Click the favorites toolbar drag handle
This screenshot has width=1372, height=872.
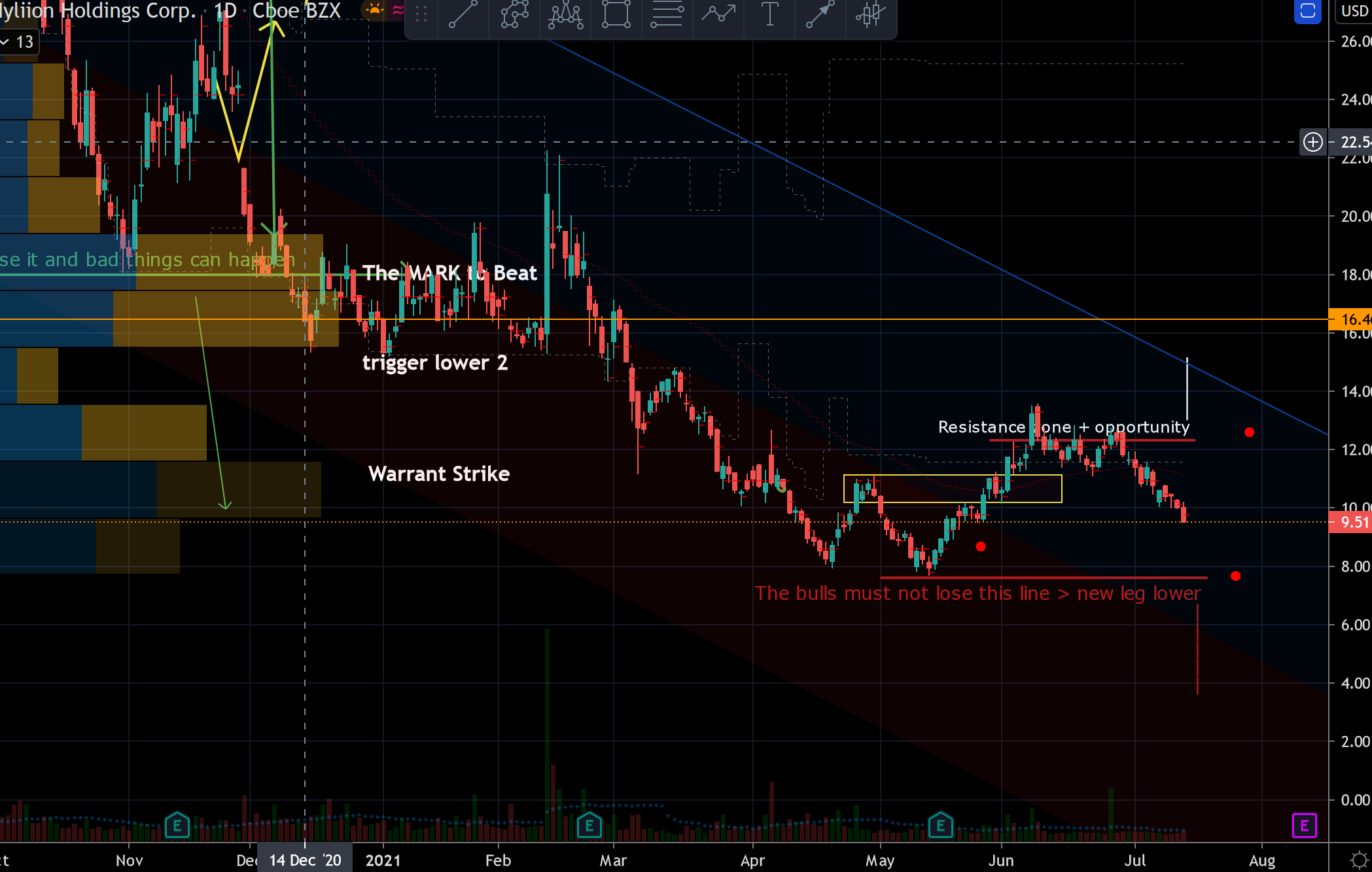(421, 14)
